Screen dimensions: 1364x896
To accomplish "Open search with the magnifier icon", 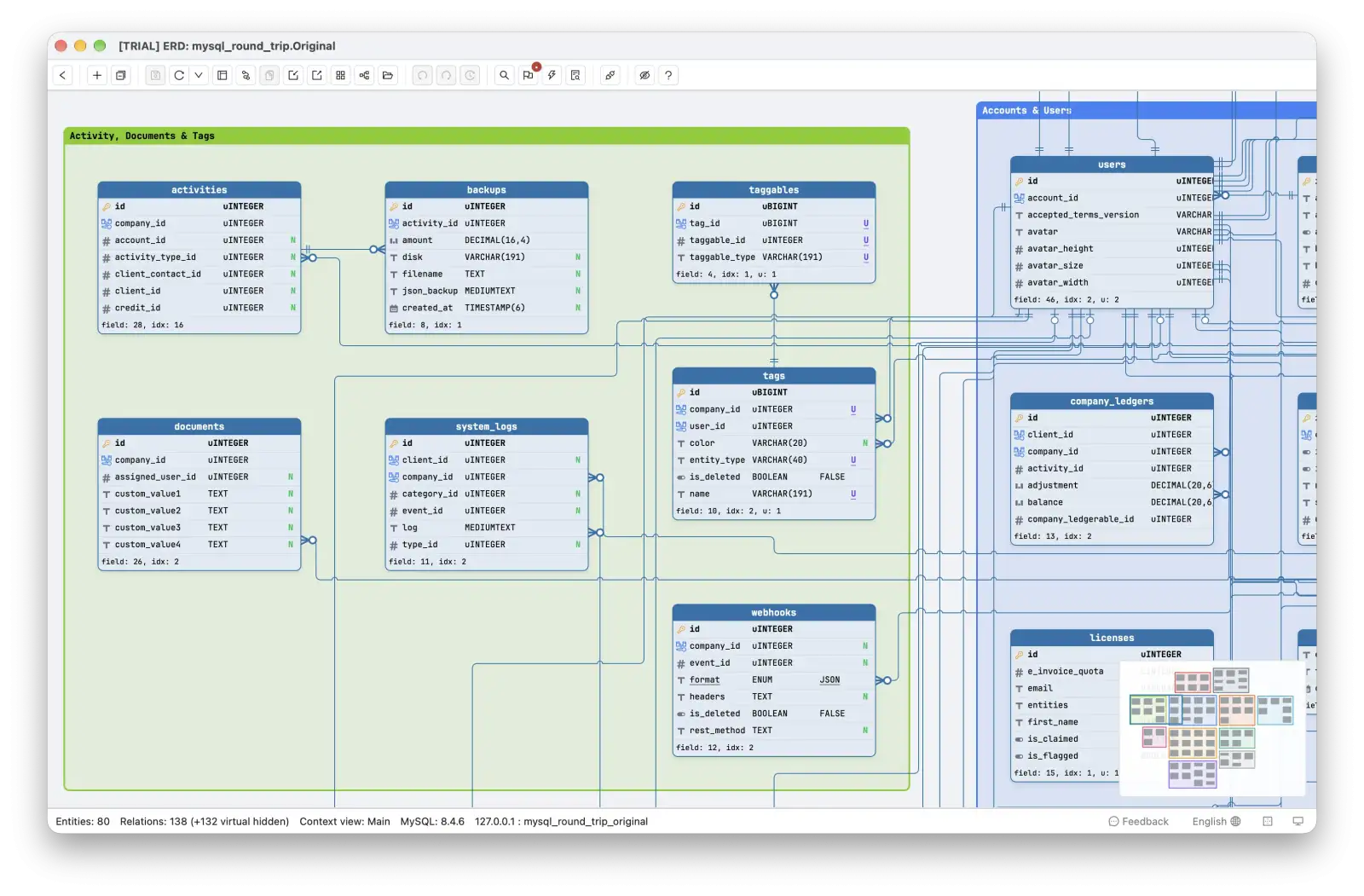I will [505, 75].
